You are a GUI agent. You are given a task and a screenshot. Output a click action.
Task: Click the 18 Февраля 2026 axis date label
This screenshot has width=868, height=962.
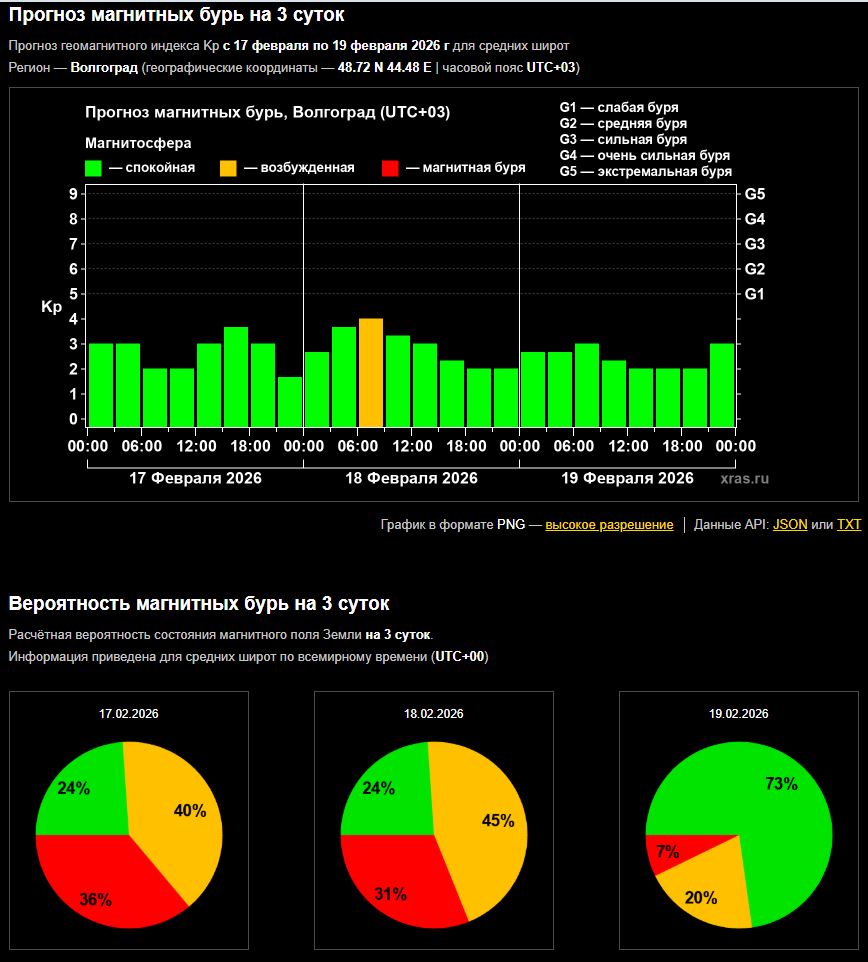point(411,478)
